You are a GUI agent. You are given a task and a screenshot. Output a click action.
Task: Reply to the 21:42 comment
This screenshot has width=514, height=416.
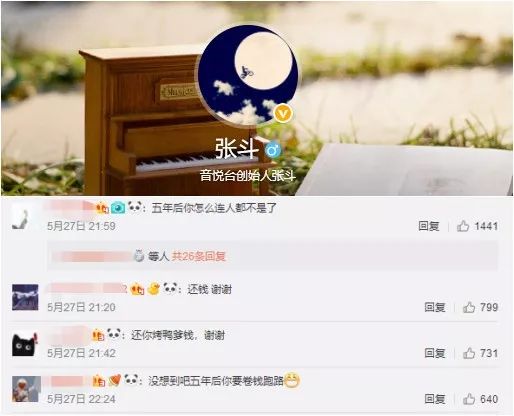(435, 353)
